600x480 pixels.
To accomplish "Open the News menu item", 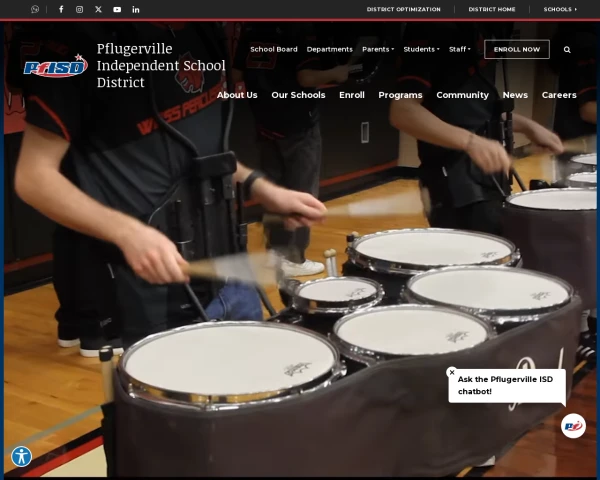I will (x=515, y=95).
